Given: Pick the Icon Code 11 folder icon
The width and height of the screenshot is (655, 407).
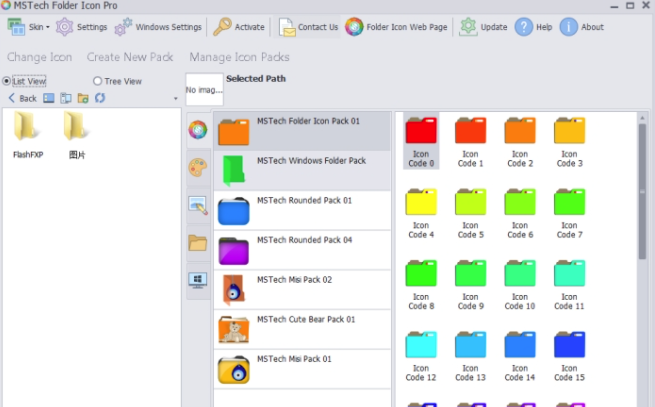Looking at the screenshot, I should pos(569,285).
